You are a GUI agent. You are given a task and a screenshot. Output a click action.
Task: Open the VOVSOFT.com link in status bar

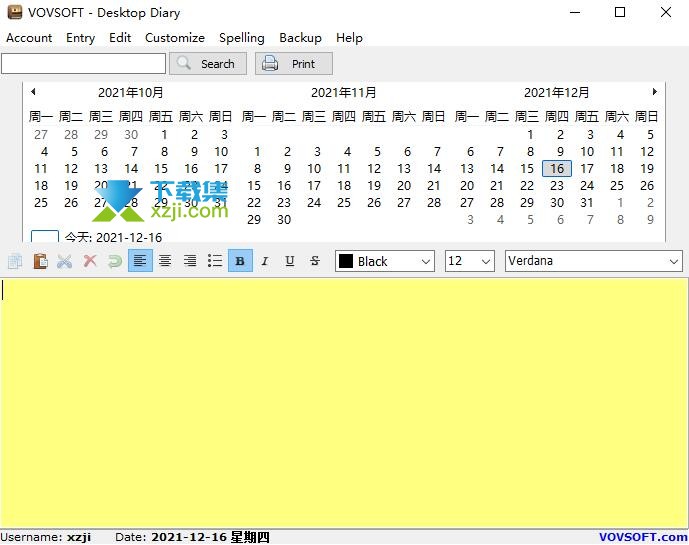pos(643,537)
